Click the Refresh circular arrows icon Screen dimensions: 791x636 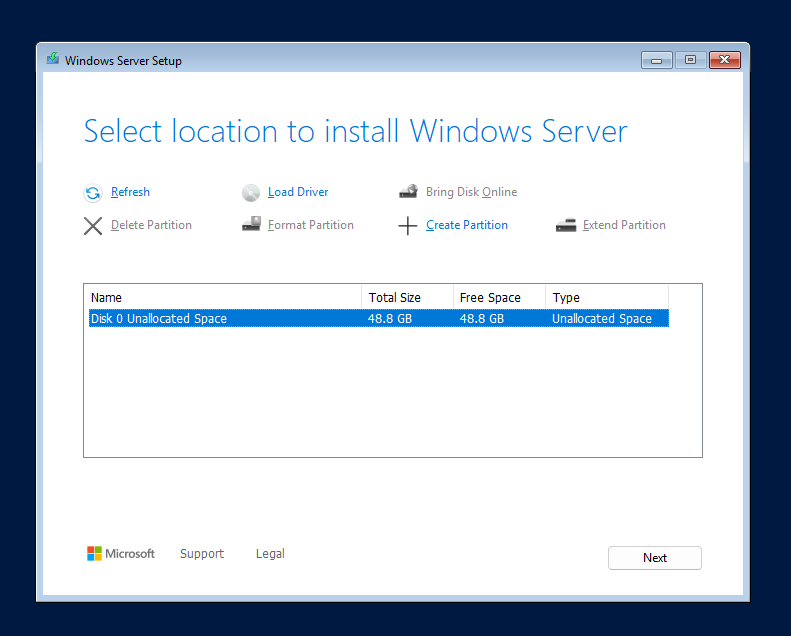click(x=93, y=193)
